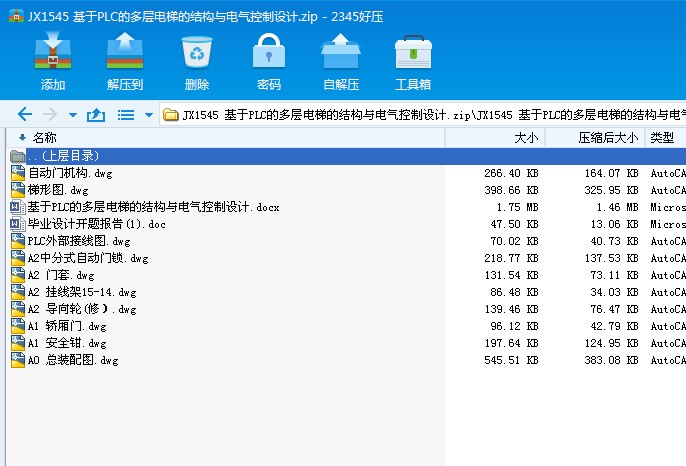Click the folder icon in address bar

(171, 115)
